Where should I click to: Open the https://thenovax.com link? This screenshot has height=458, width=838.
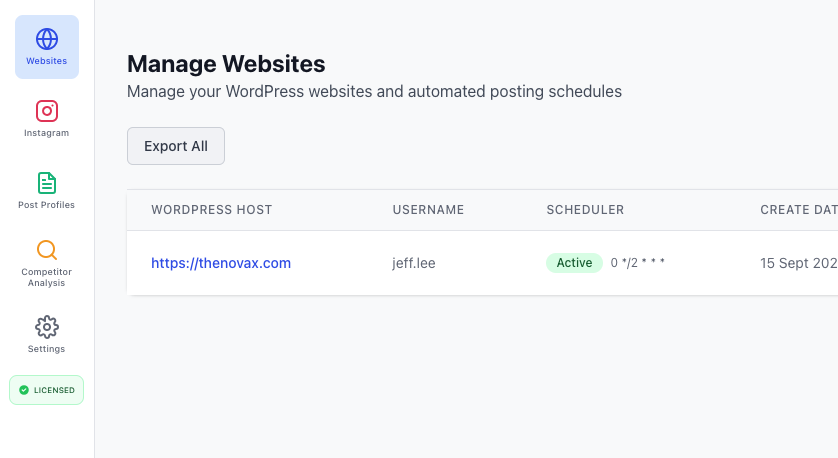coord(221,263)
